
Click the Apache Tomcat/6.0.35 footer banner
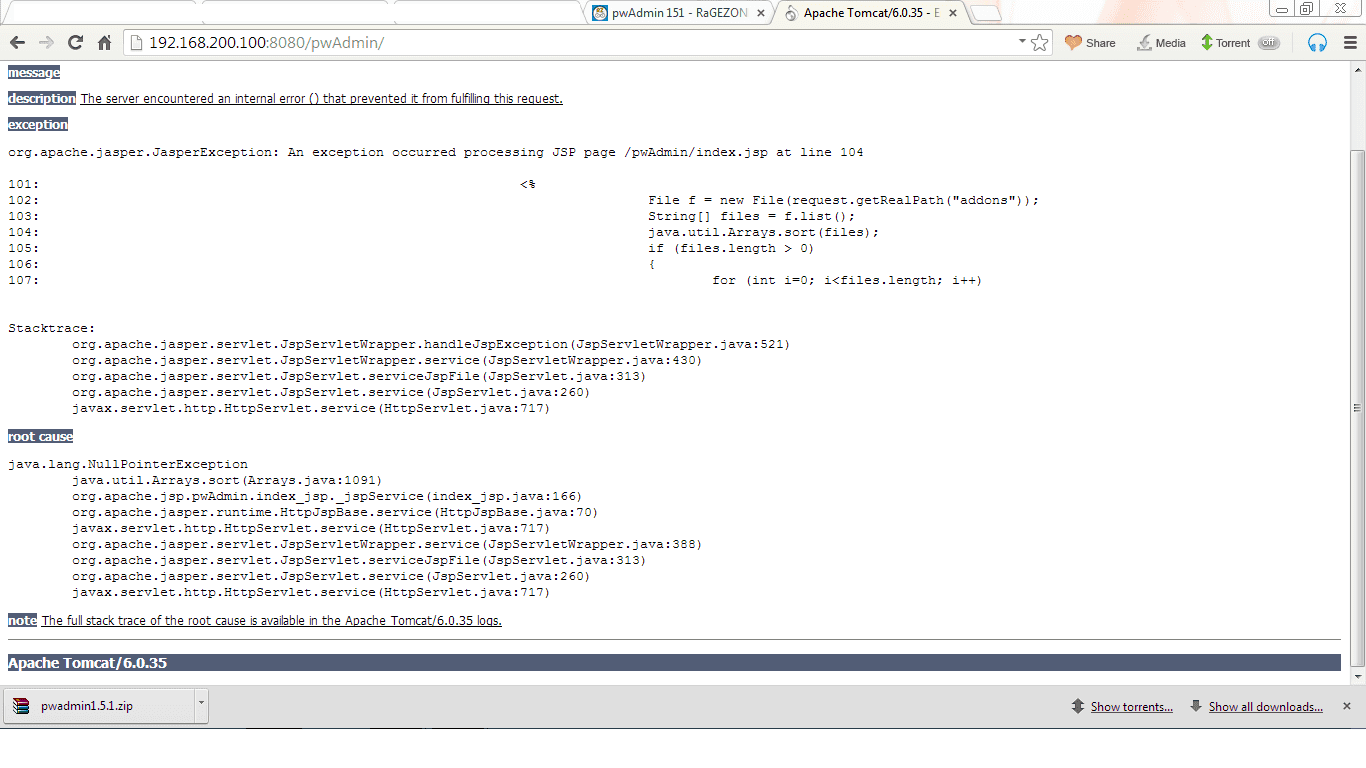tap(674, 663)
